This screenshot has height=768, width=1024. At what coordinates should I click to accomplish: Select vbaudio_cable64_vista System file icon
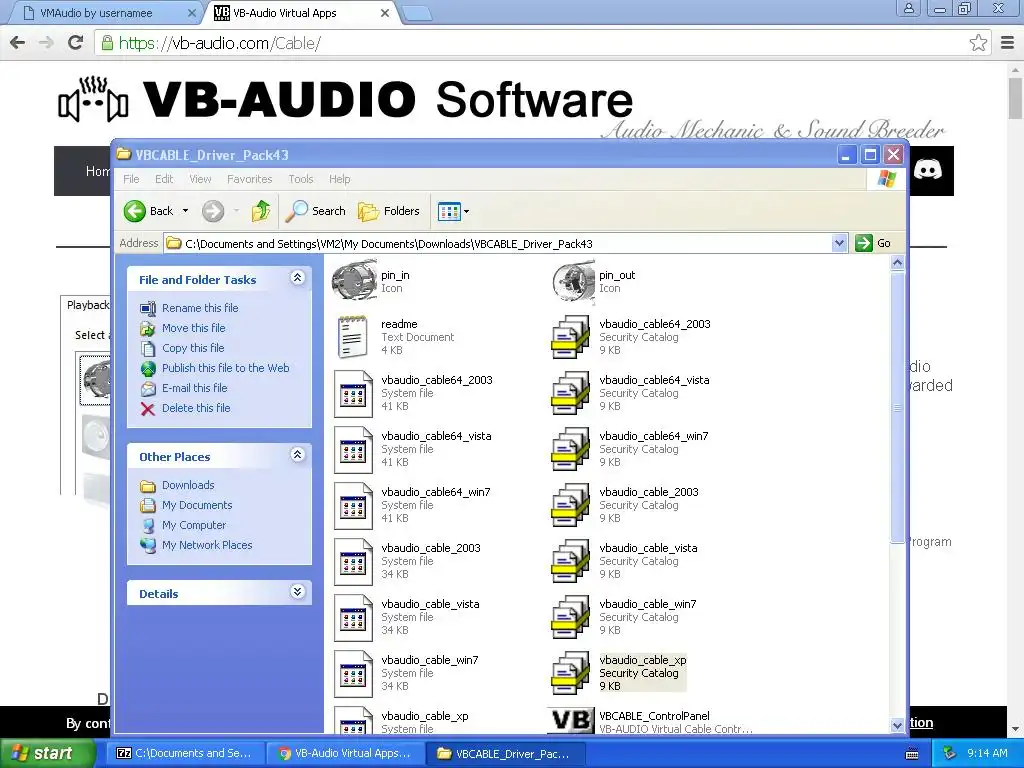coord(353,449)
